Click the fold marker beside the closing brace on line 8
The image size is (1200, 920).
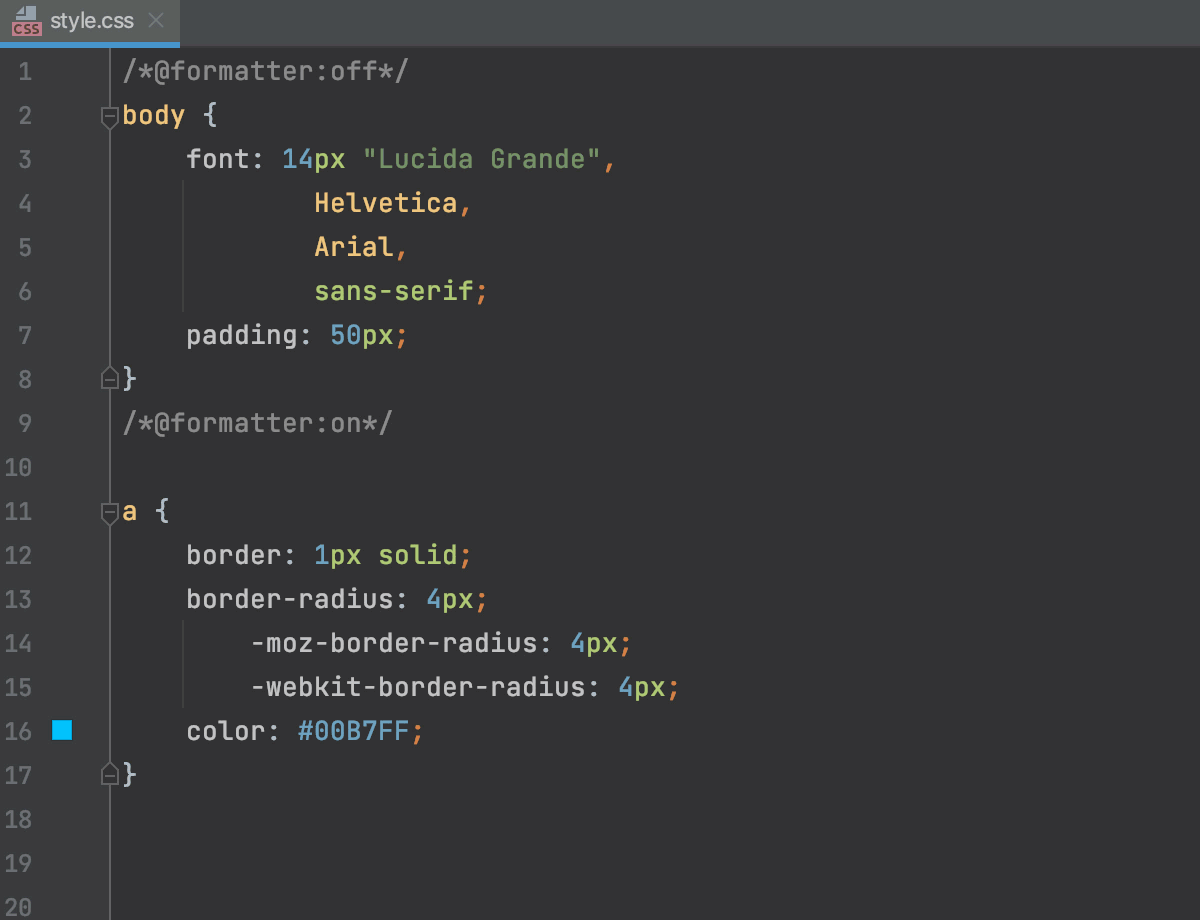pos(109,379)
